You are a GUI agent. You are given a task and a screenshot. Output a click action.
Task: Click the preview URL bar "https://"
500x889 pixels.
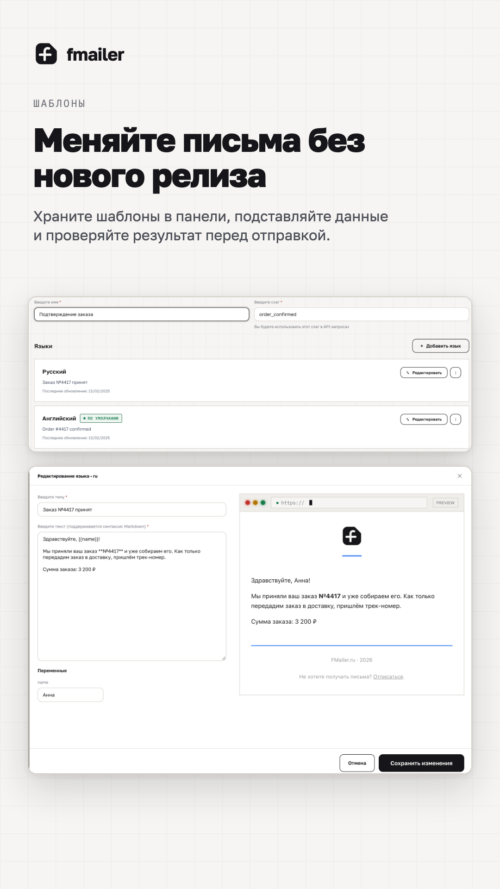coord(349,502)
